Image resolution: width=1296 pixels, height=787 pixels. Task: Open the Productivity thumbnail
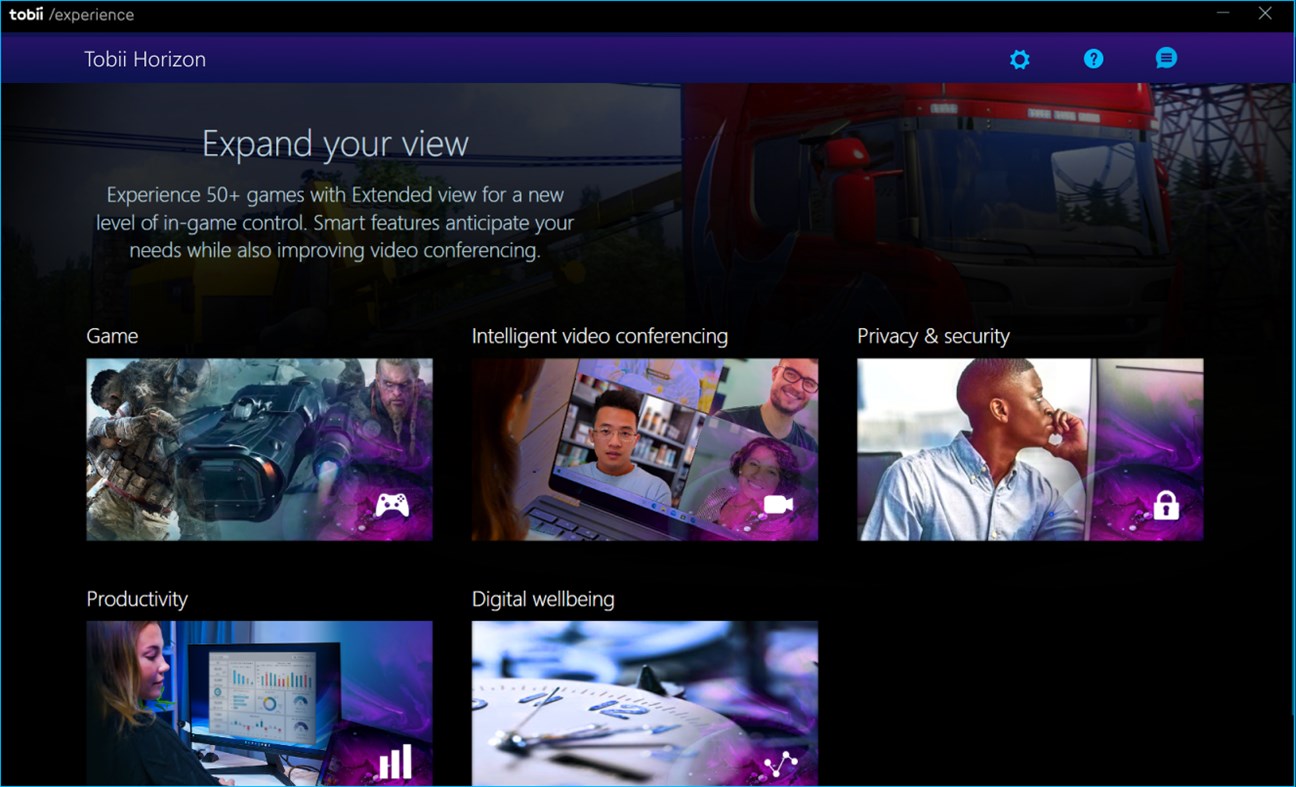tap(259, 700)
